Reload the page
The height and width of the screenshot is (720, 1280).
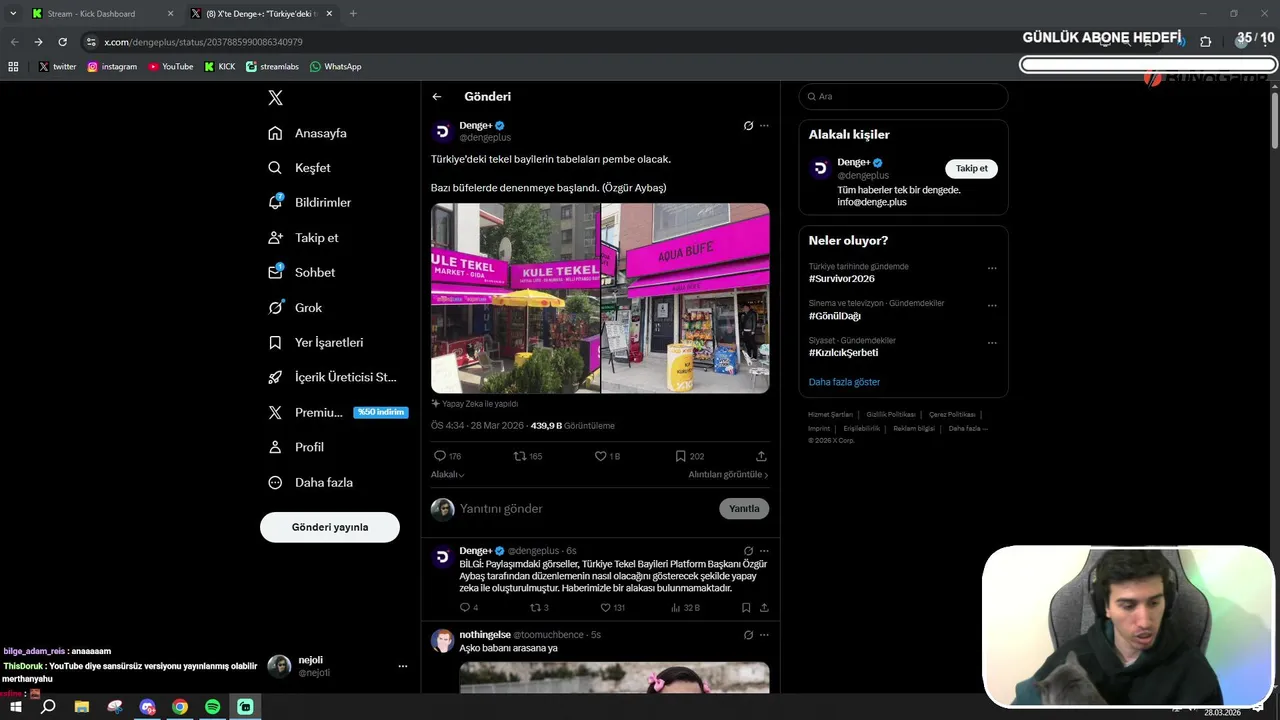[62, 42]
